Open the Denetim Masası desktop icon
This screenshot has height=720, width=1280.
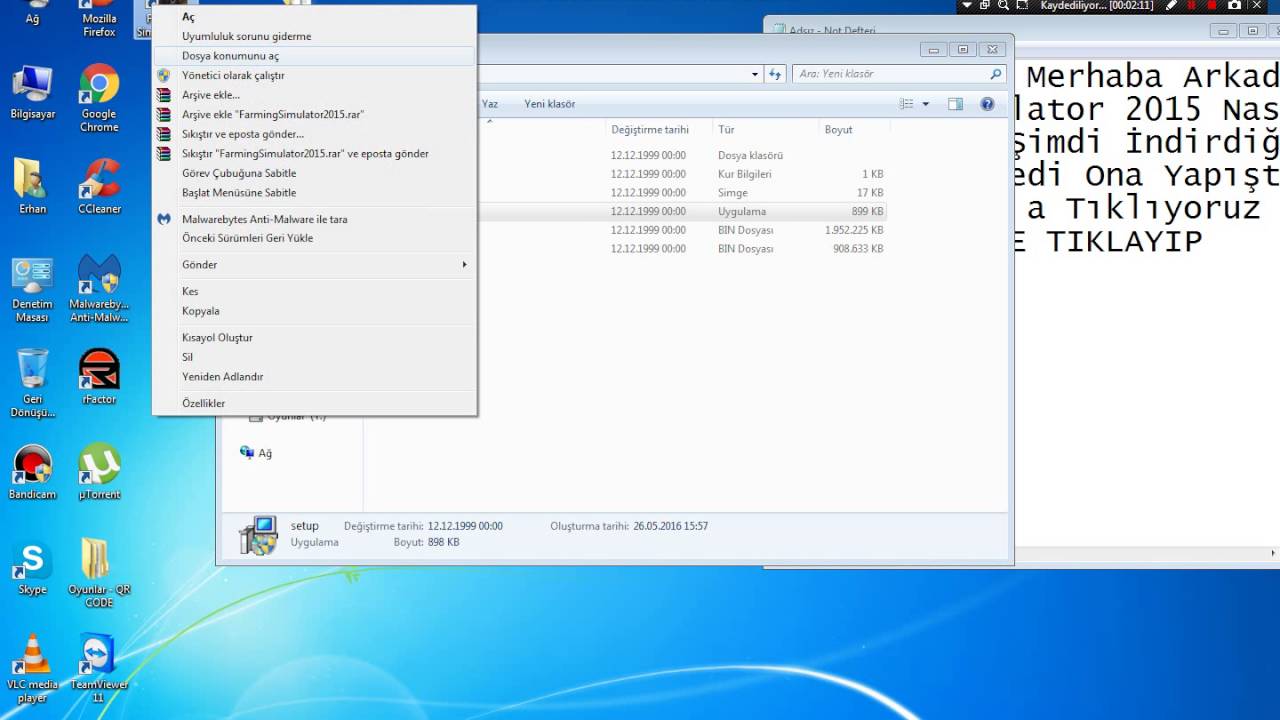point(32,289)
